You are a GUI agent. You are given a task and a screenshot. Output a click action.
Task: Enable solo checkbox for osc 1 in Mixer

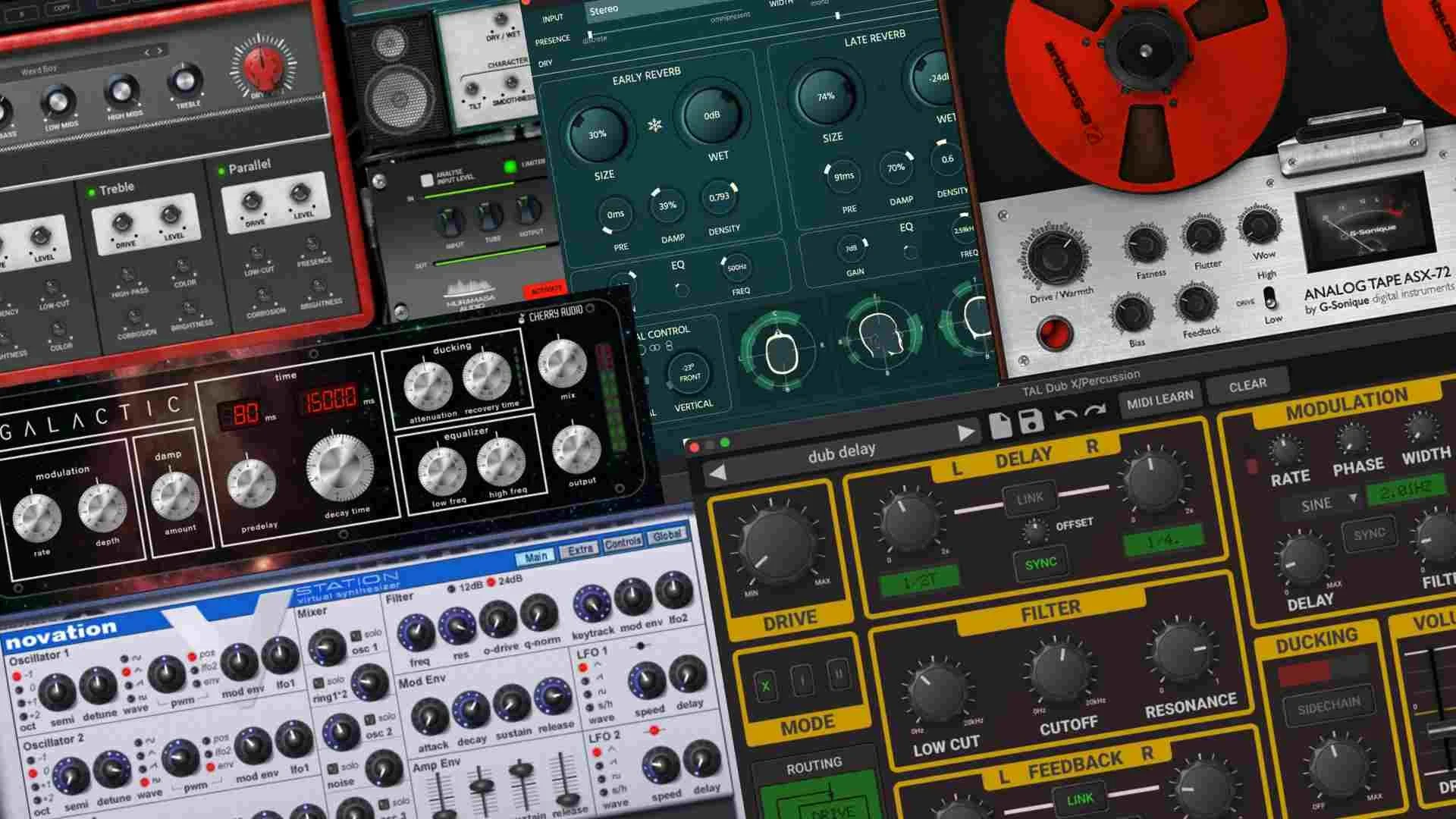tap(356, 635)
